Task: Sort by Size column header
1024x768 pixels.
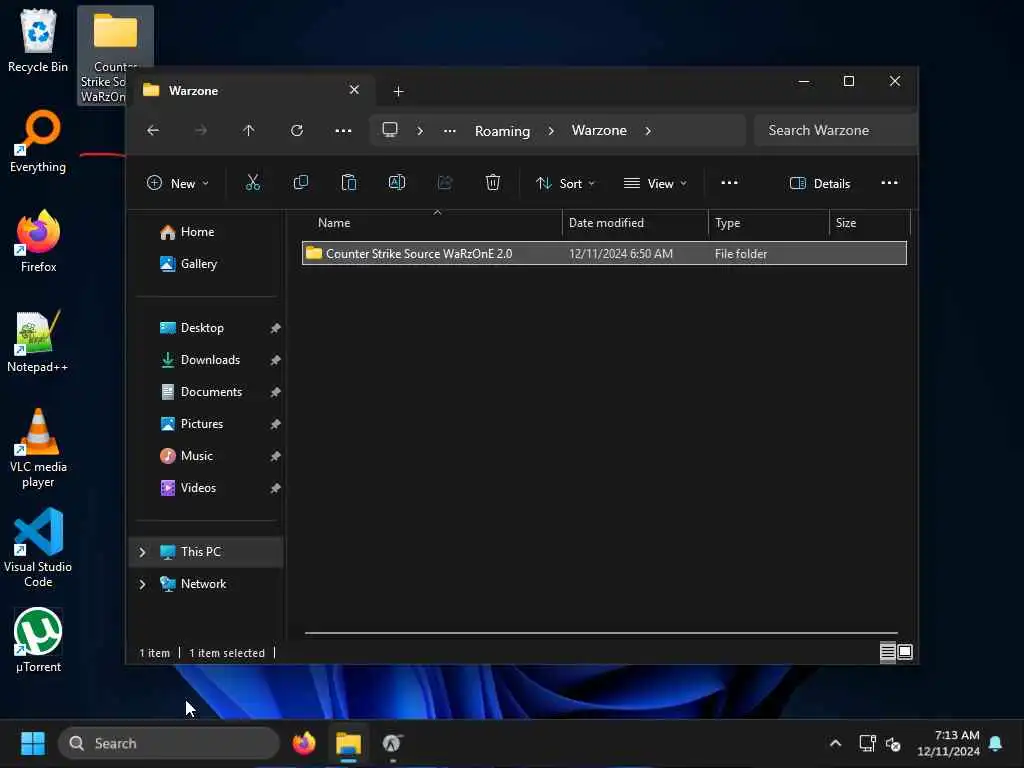Action: (869, 223)
